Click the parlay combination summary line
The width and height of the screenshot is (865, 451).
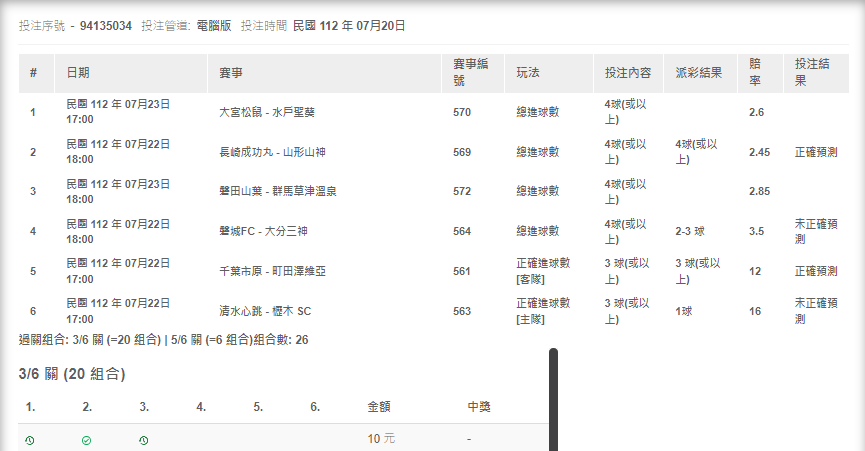pos(163,340)
